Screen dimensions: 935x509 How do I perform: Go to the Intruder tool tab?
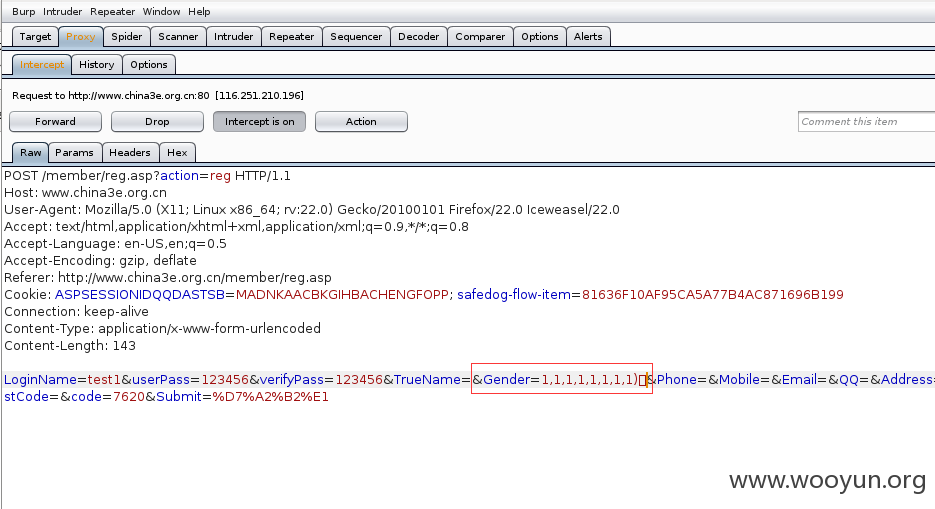[x=234, y=36]
